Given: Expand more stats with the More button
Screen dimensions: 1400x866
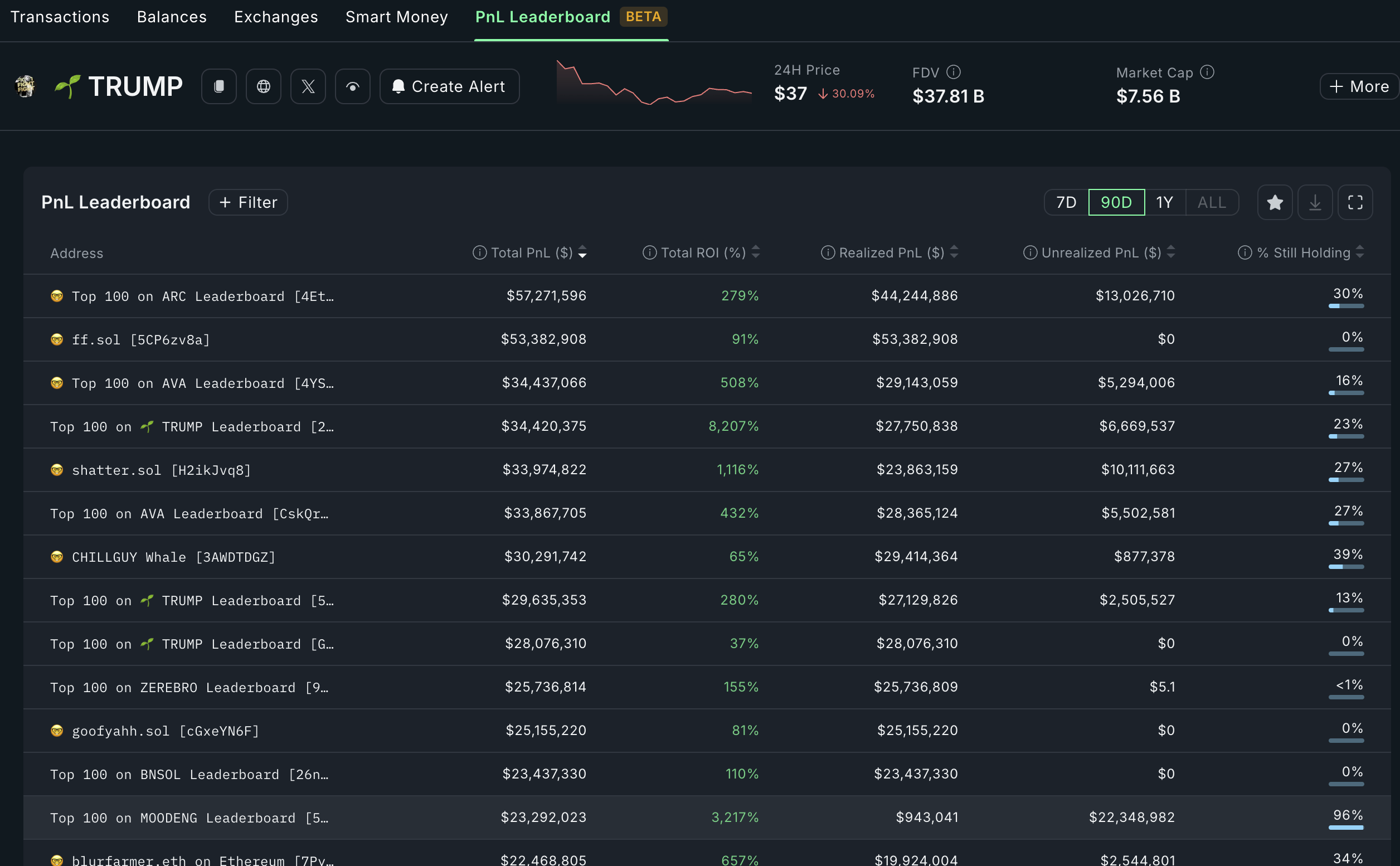Looking at the screenshot, I should click(1359, 86).
